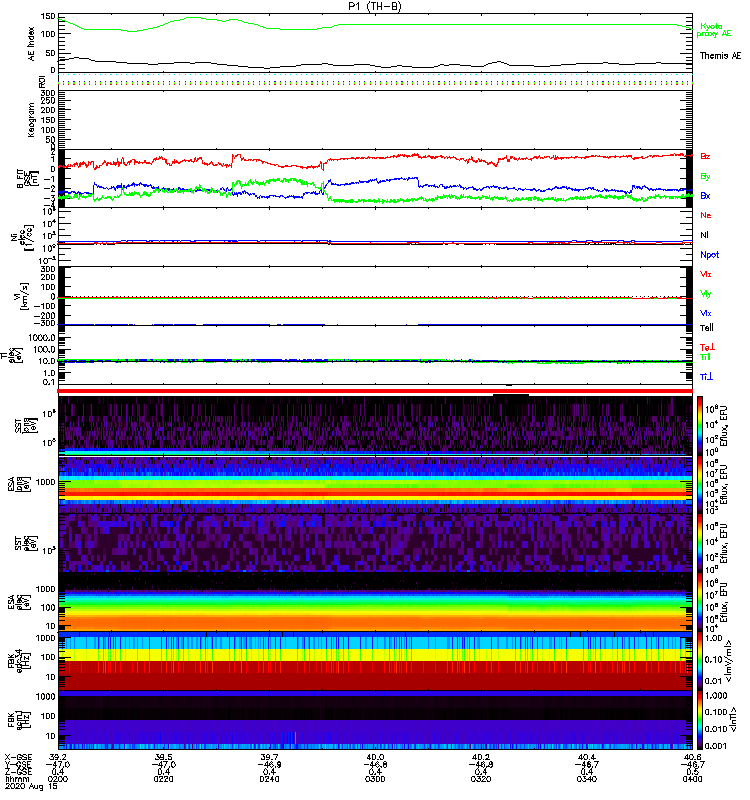This screenshot has width=750, height=800.
Task: Select the red Ne legend label
Action: point(706,215)
